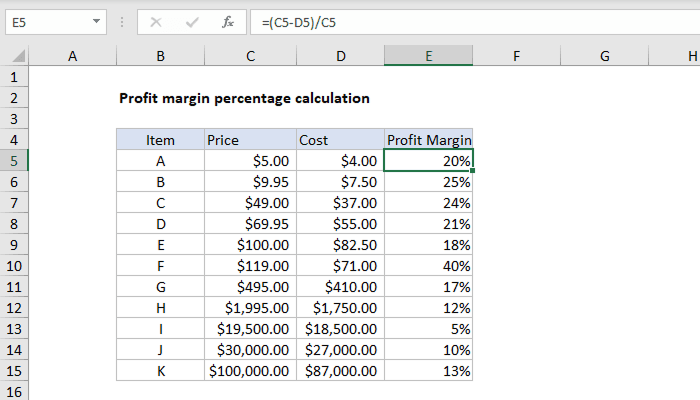Select the Item header cell
Screen dimensions: 700x400
tap(160, 140)
